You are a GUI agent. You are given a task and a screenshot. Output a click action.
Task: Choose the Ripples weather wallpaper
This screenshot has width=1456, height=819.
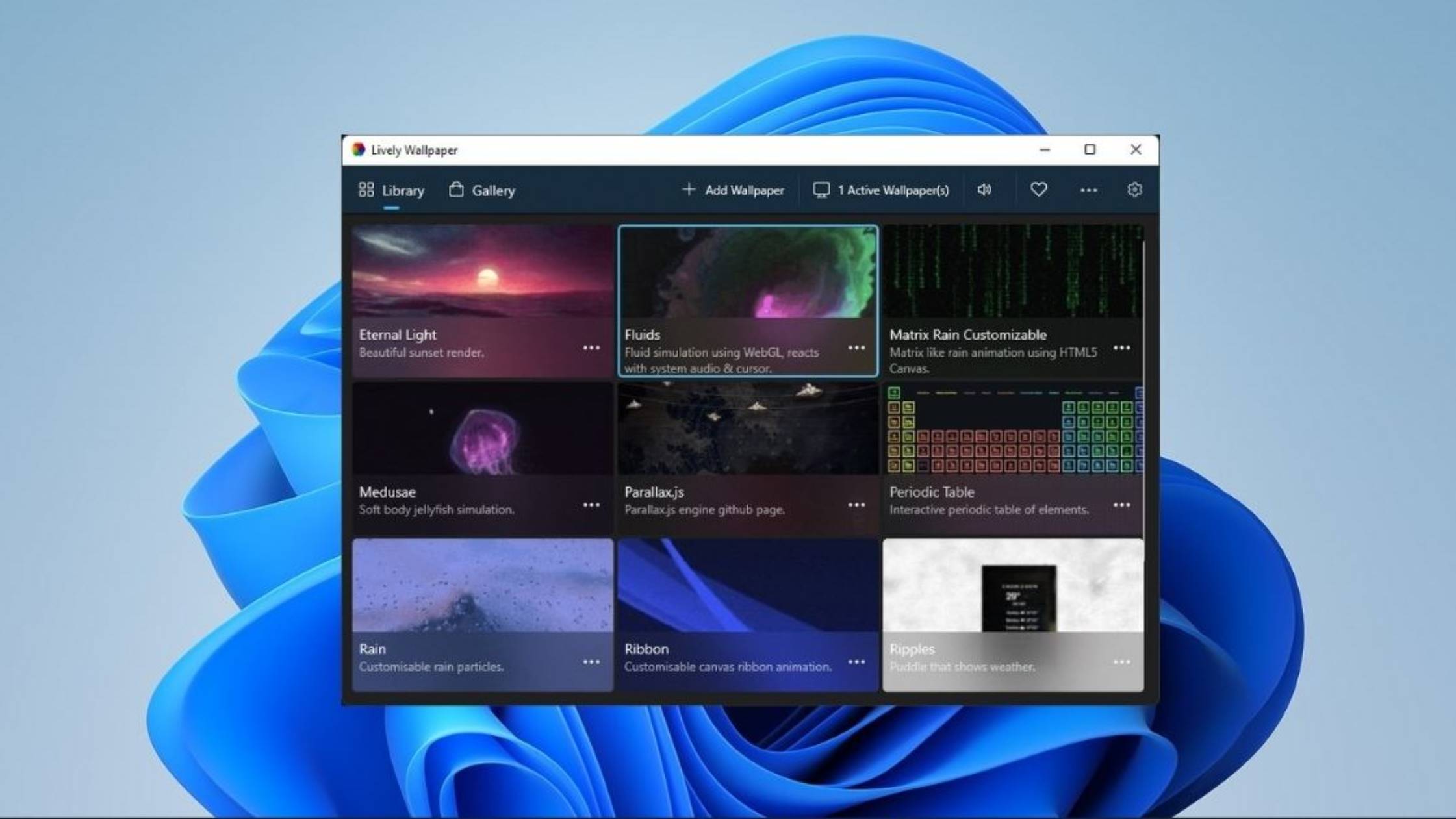pyautogui.click(x=1012, y=586)
